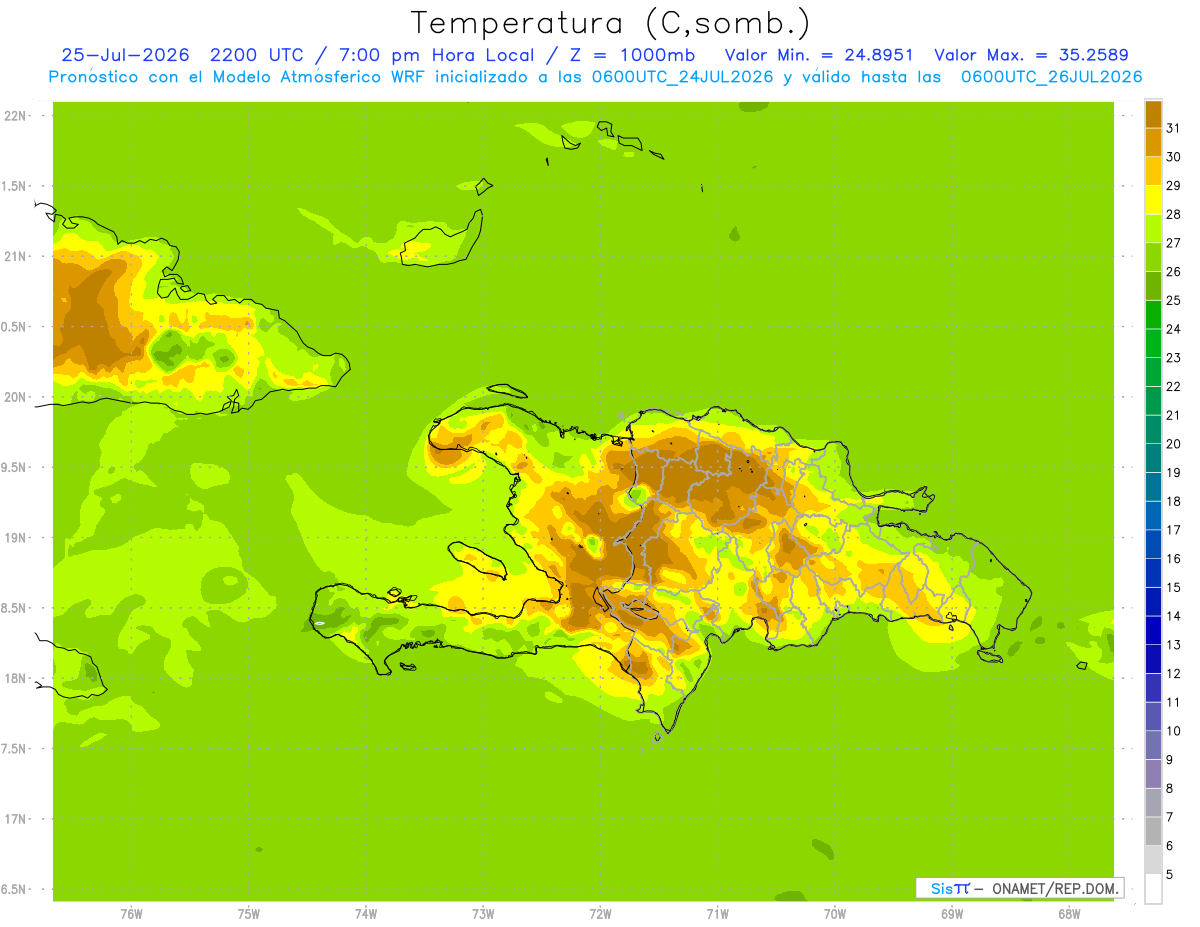The height and width of the screenshot is (927, 1200).
Task: Click the '72W' longitude label
Action: coord(600,914)
